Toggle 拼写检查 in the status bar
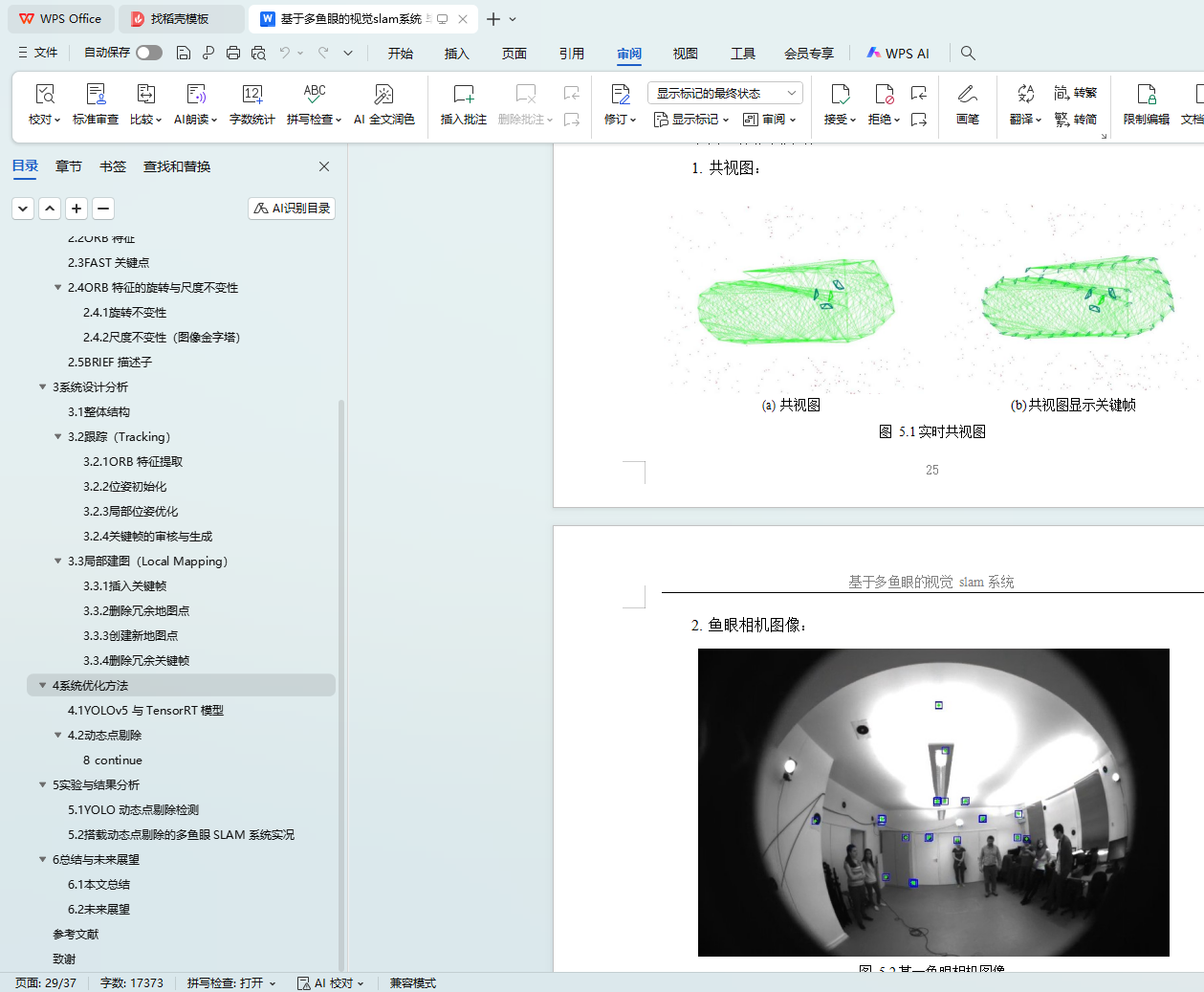This screenshot has height=992, width=1204. (230, 982)
